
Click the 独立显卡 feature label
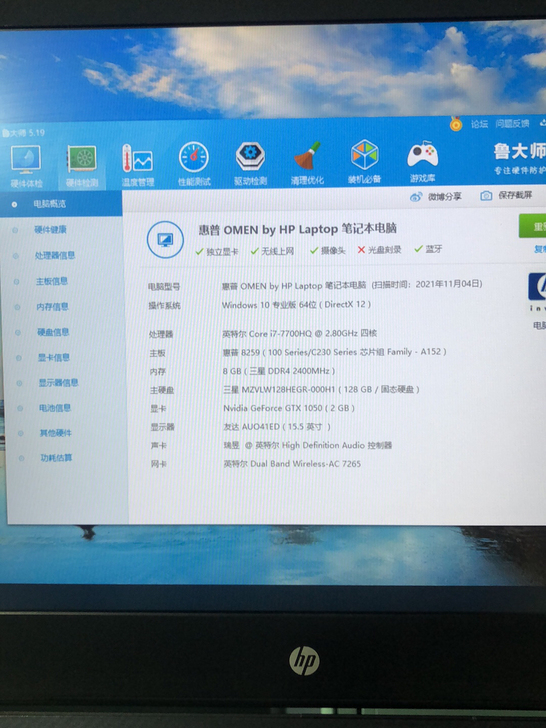[x=222, y=252]
